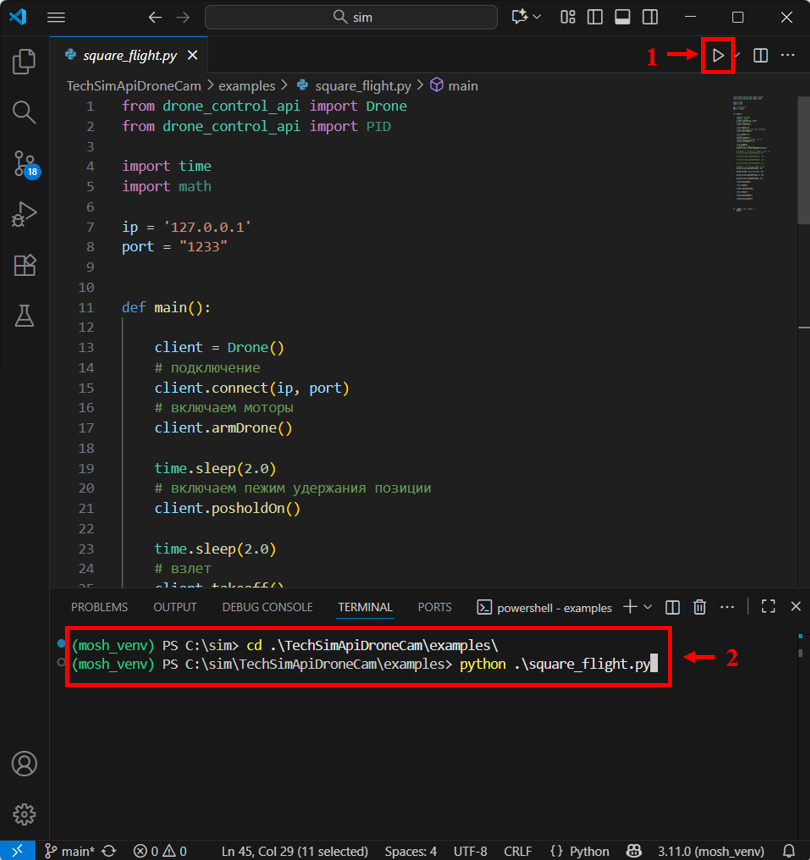Expand the Copilot dropdown in the title bar
Image resolution: width=810 pixels, height=860 pixels.
click(538, 17)
